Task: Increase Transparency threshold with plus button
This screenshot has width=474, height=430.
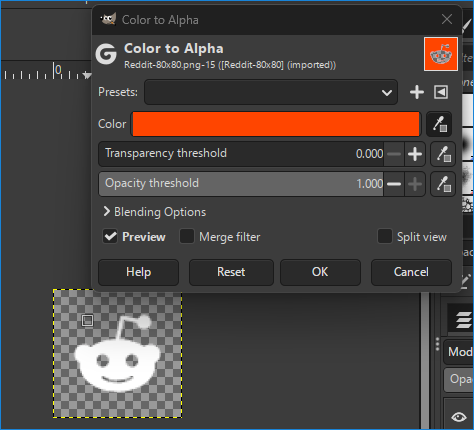Action: click(x=415, y=154)
